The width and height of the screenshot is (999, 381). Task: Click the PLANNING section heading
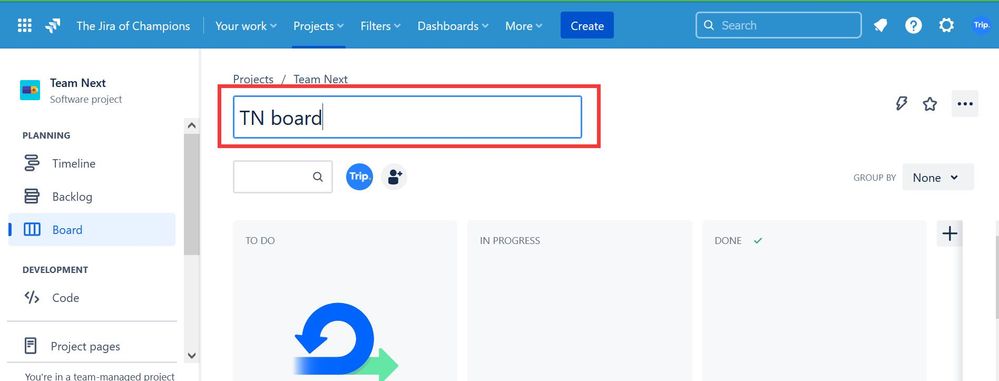pyautogui.click(x=47, y=136)
